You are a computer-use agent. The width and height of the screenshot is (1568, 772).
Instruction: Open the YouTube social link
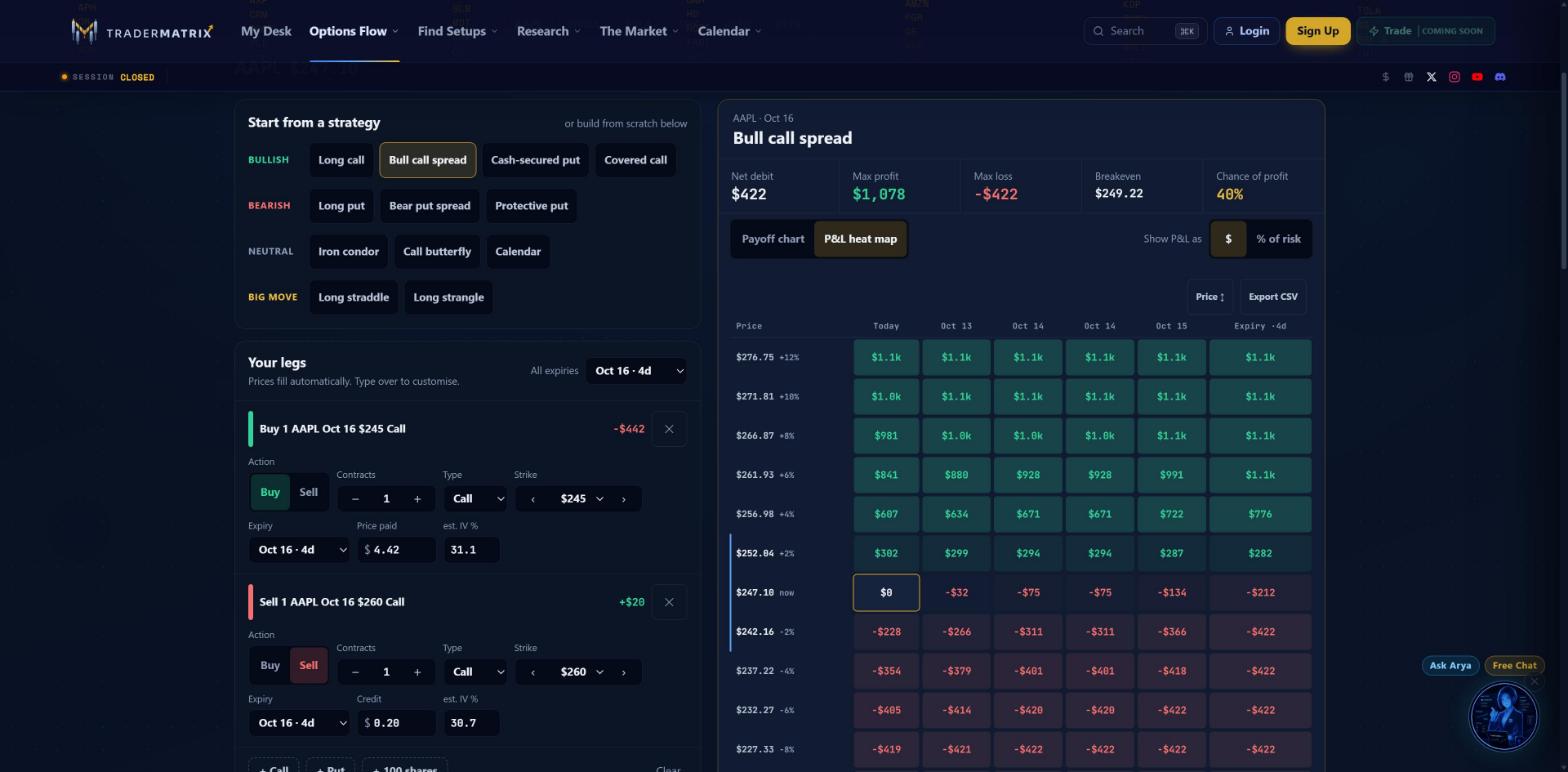point(1477,77)
